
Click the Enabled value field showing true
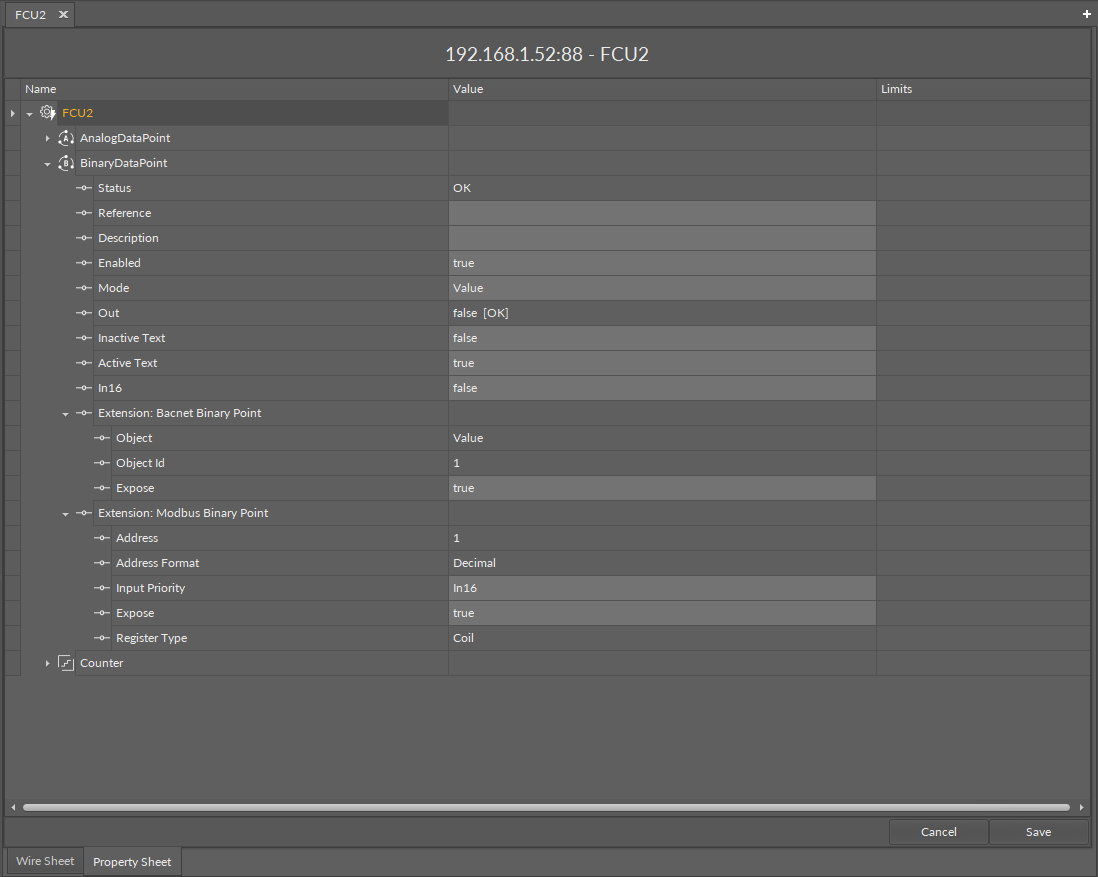click(662, 263)
